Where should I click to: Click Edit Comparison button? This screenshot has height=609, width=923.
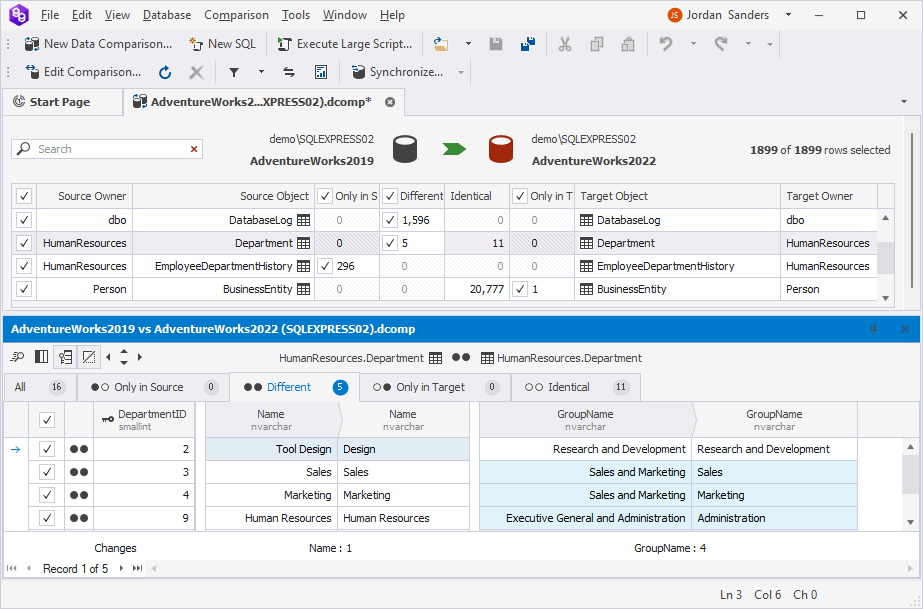[x=83, y=72]
